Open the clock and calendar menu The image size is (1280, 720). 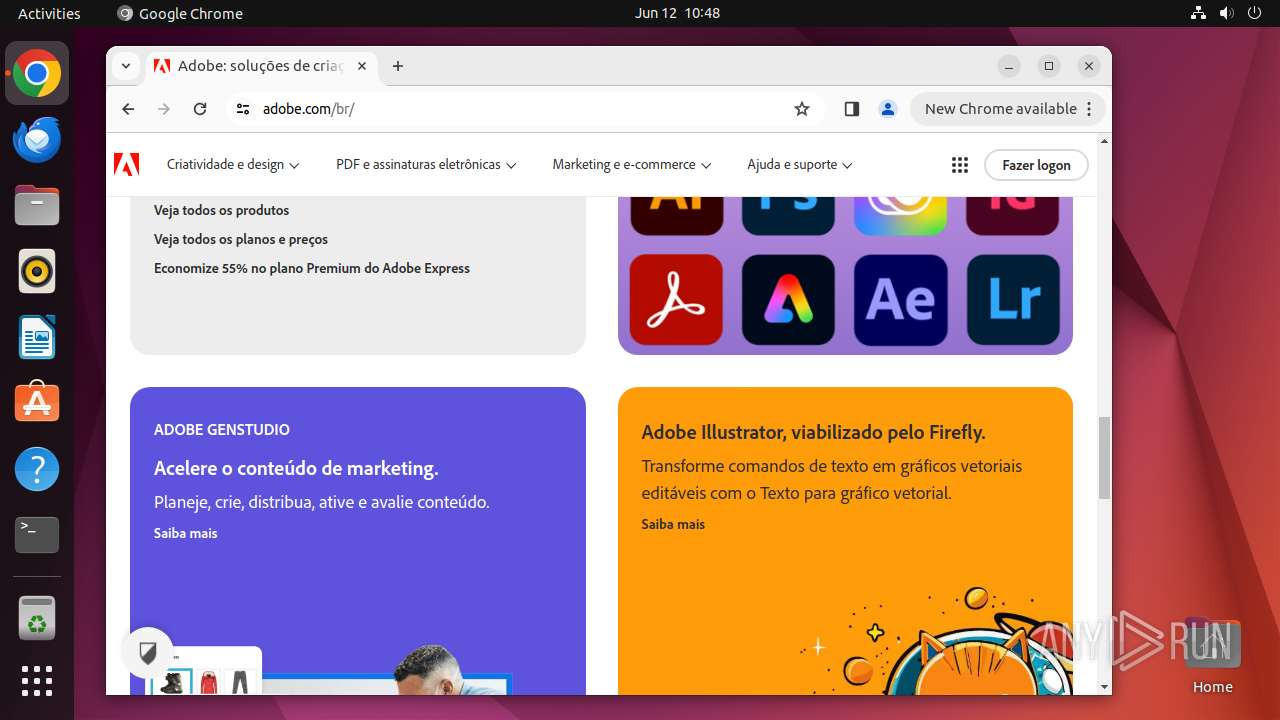click(677, 13)
